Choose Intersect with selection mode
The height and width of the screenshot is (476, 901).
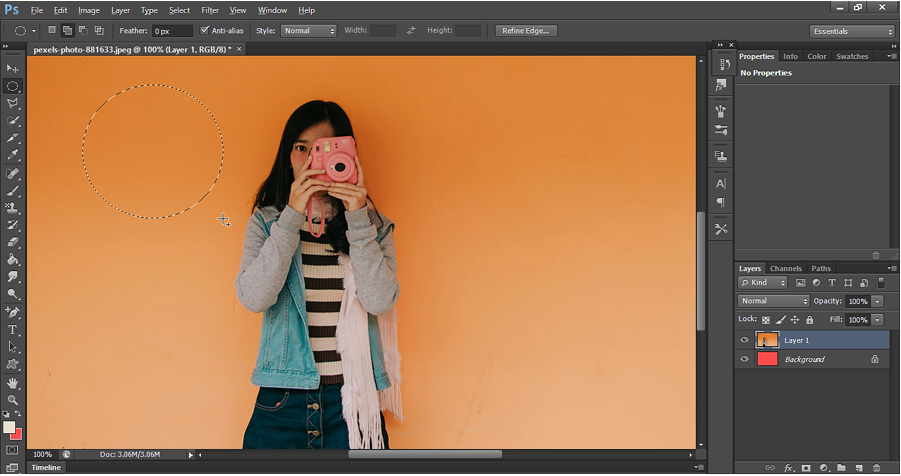coord(99,30)
